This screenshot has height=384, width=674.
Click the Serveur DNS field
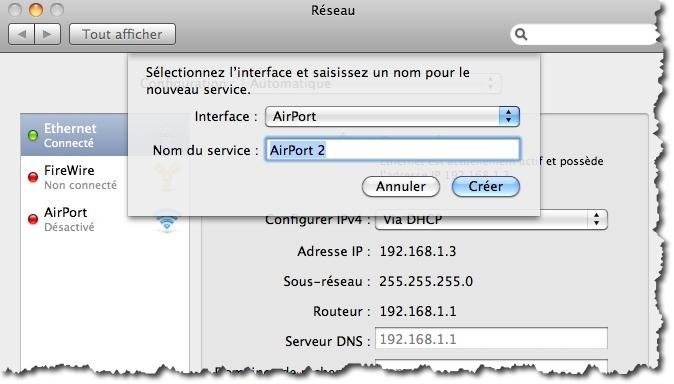coord(491,339)
